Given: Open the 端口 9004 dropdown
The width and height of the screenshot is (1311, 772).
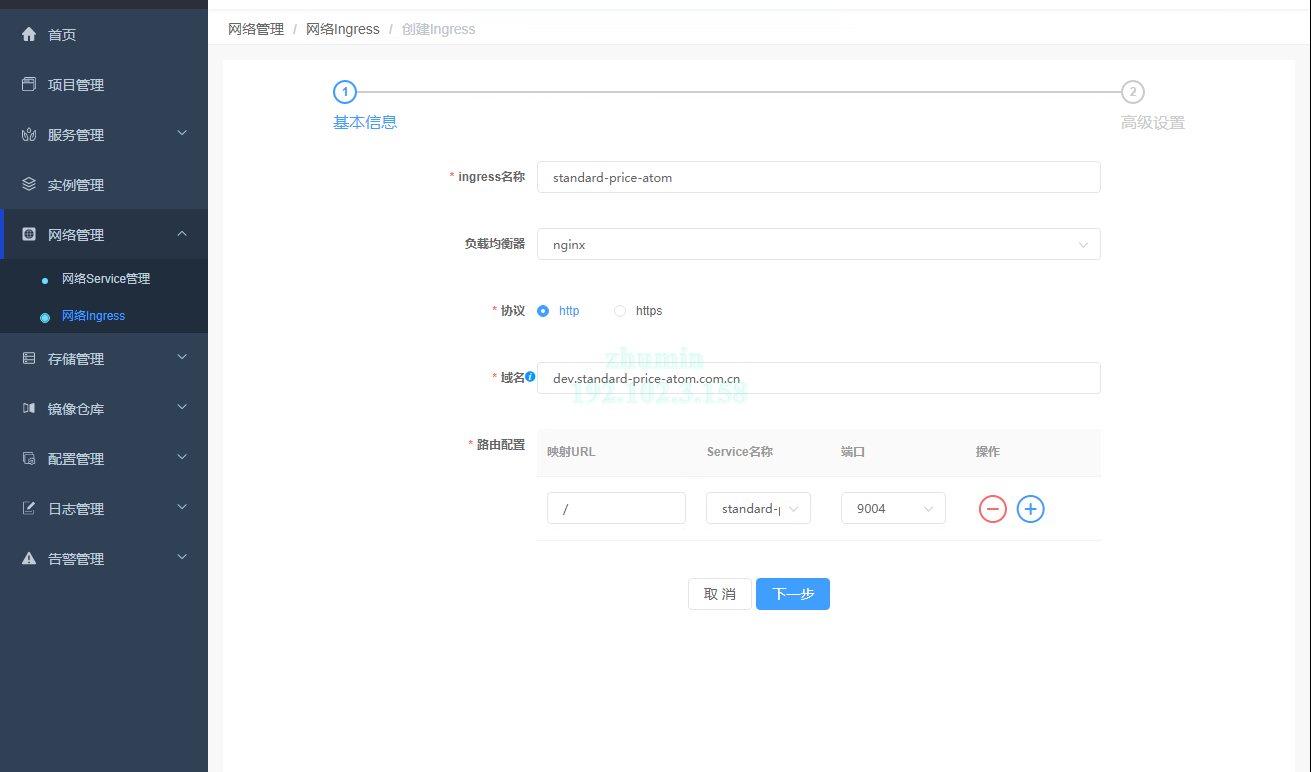Looking at the screenshot, I should pyautogui.click(x=894, y=508).
